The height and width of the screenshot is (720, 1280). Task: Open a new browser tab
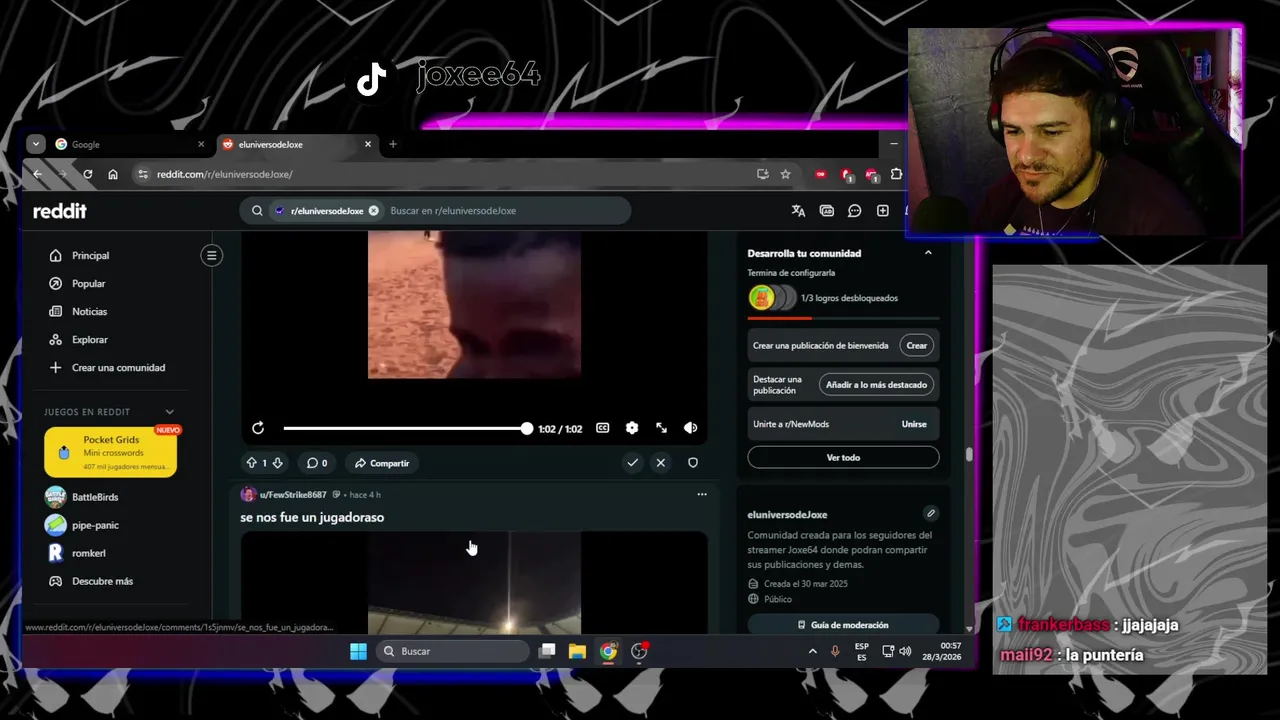tap(393, 144)
